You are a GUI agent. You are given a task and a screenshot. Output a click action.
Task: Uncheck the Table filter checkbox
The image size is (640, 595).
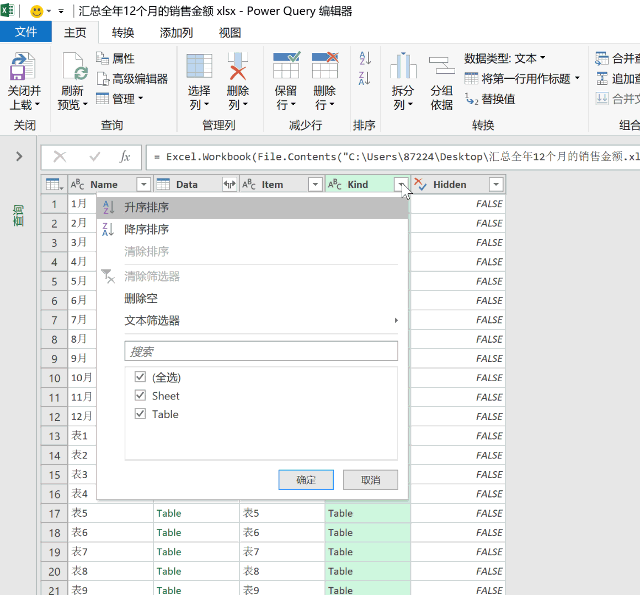tap(140, 414)
